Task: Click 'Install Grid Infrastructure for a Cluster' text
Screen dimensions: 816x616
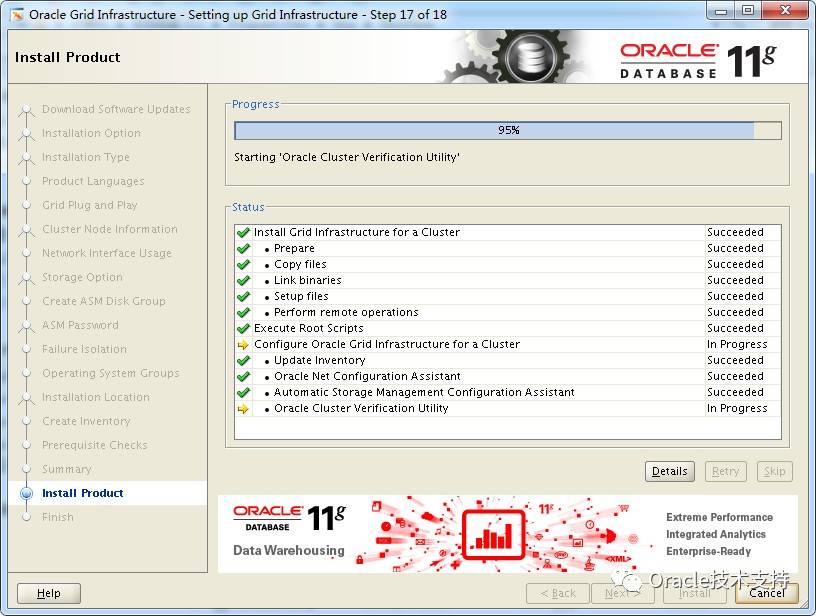Action: click(357, 232)
